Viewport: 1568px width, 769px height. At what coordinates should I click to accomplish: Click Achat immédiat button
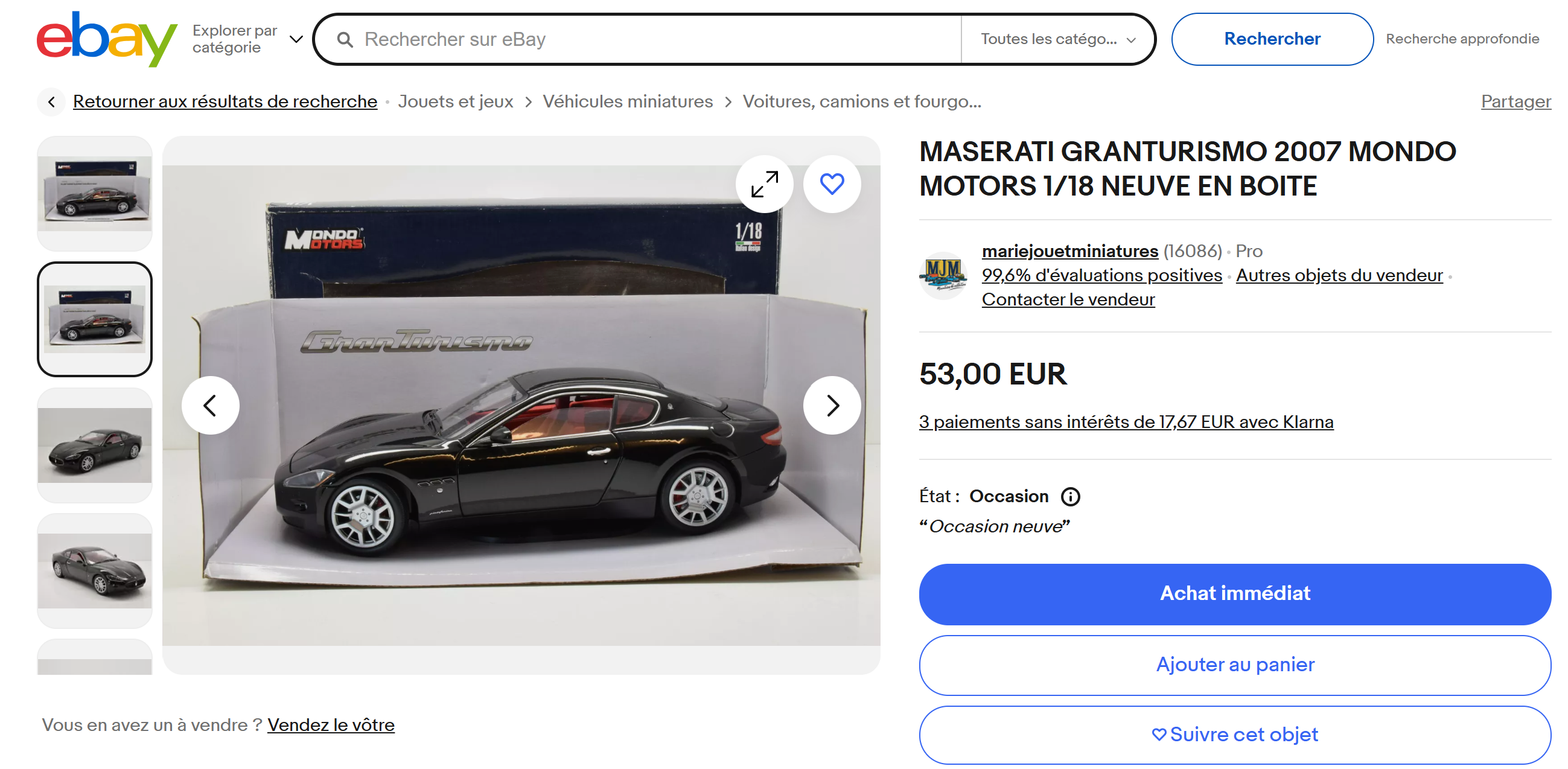tap(1234, 593)
